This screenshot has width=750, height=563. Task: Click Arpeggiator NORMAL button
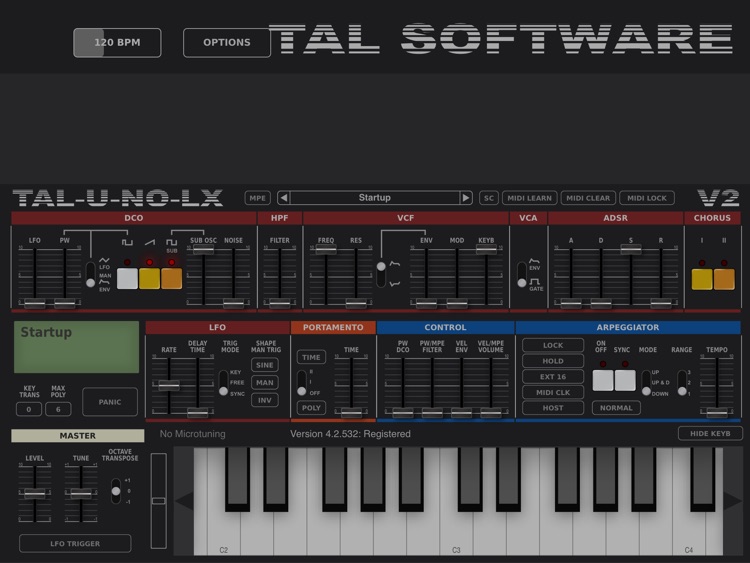pos(616,408)
